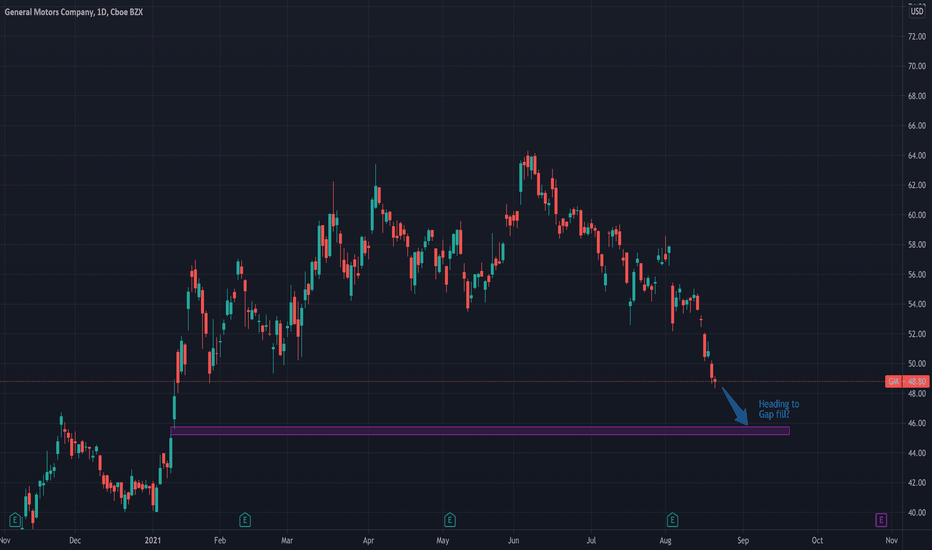Click the 72.00 price axis label
The width and height of the screenshot is (932, 550).
pyautogui.click(x=917, y=36)
